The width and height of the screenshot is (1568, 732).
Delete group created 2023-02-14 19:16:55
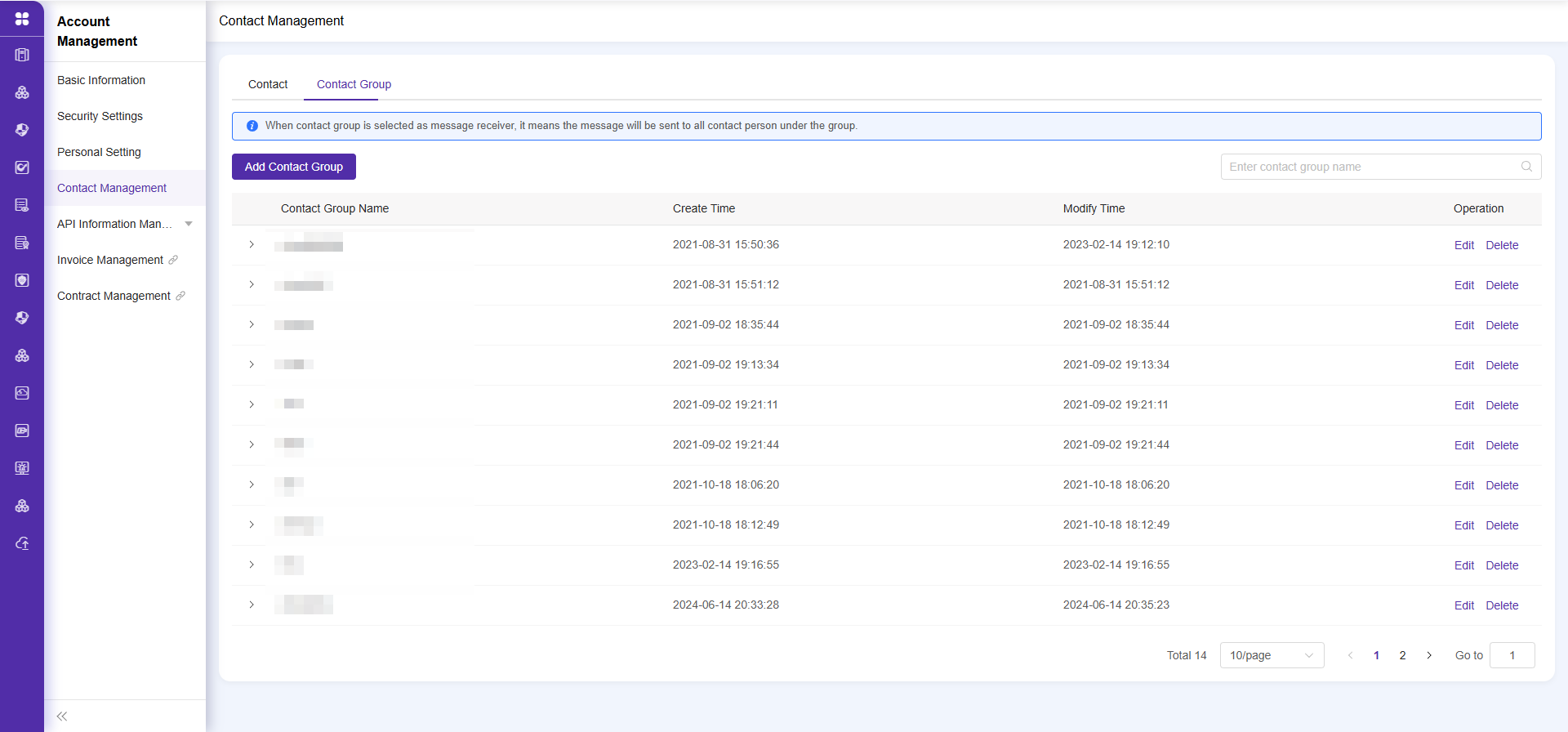(1502, 565)
